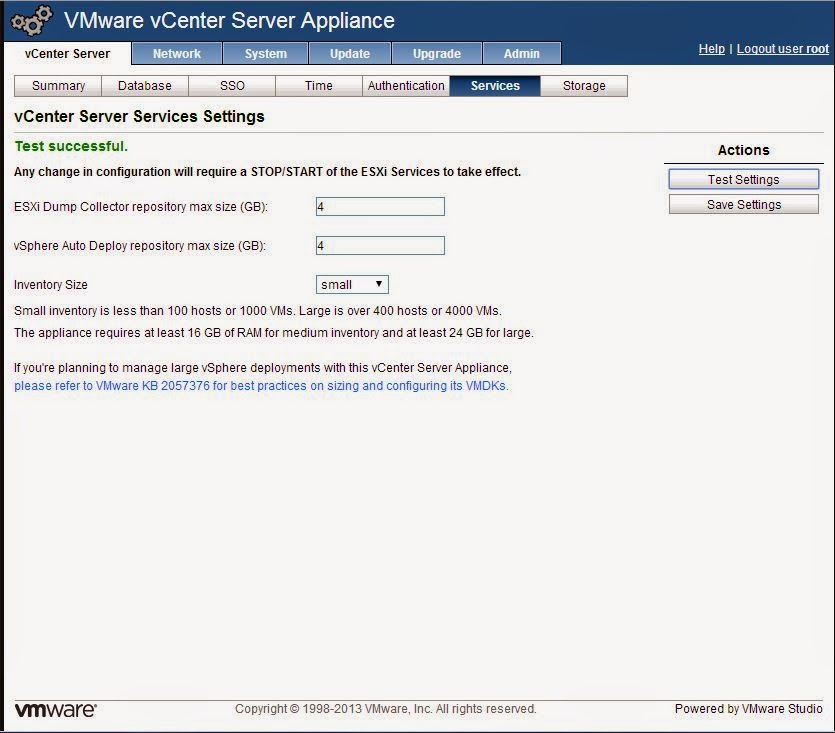Open the Admin tab
The image size is (835, 733).
(x=522, y=54)
